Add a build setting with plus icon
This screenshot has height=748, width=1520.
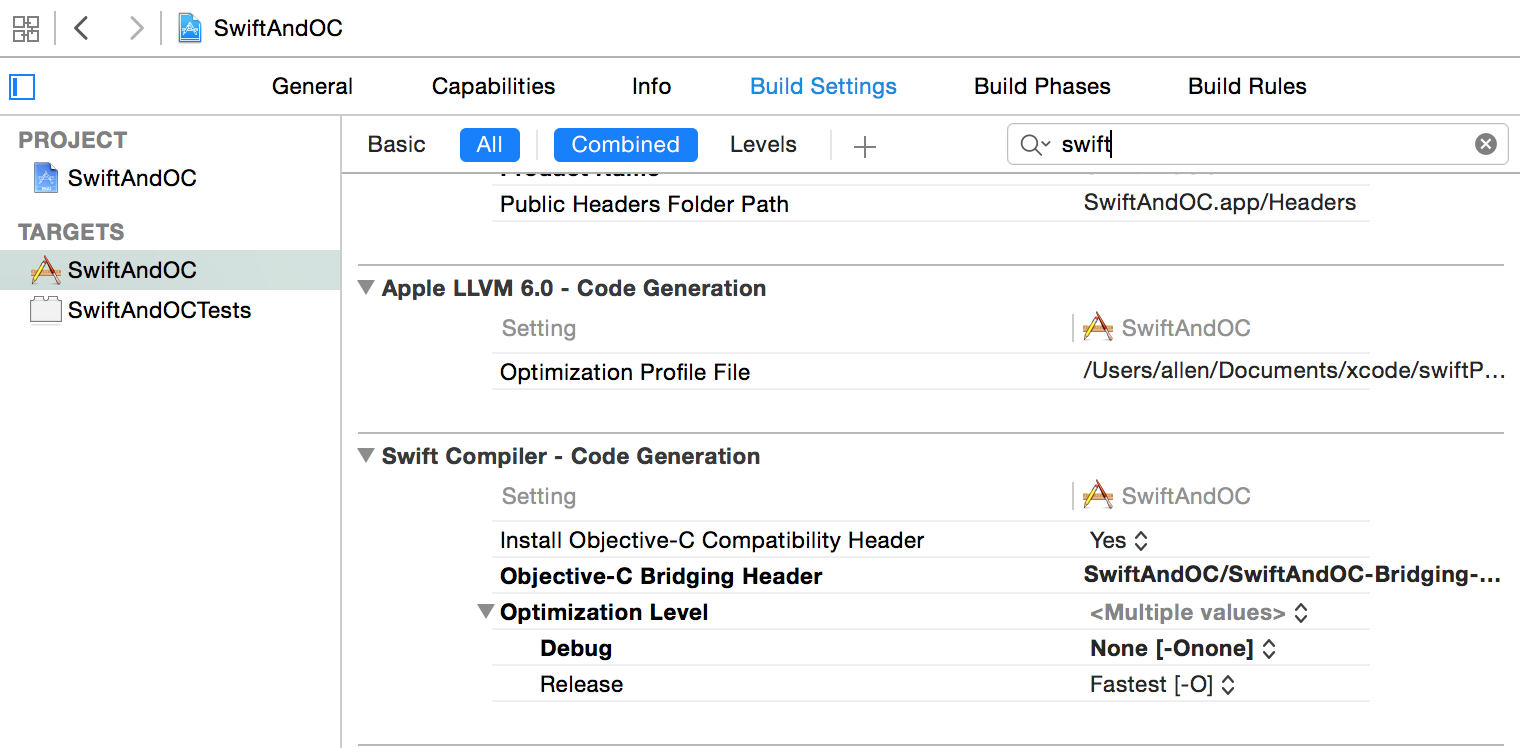point(865,146)
